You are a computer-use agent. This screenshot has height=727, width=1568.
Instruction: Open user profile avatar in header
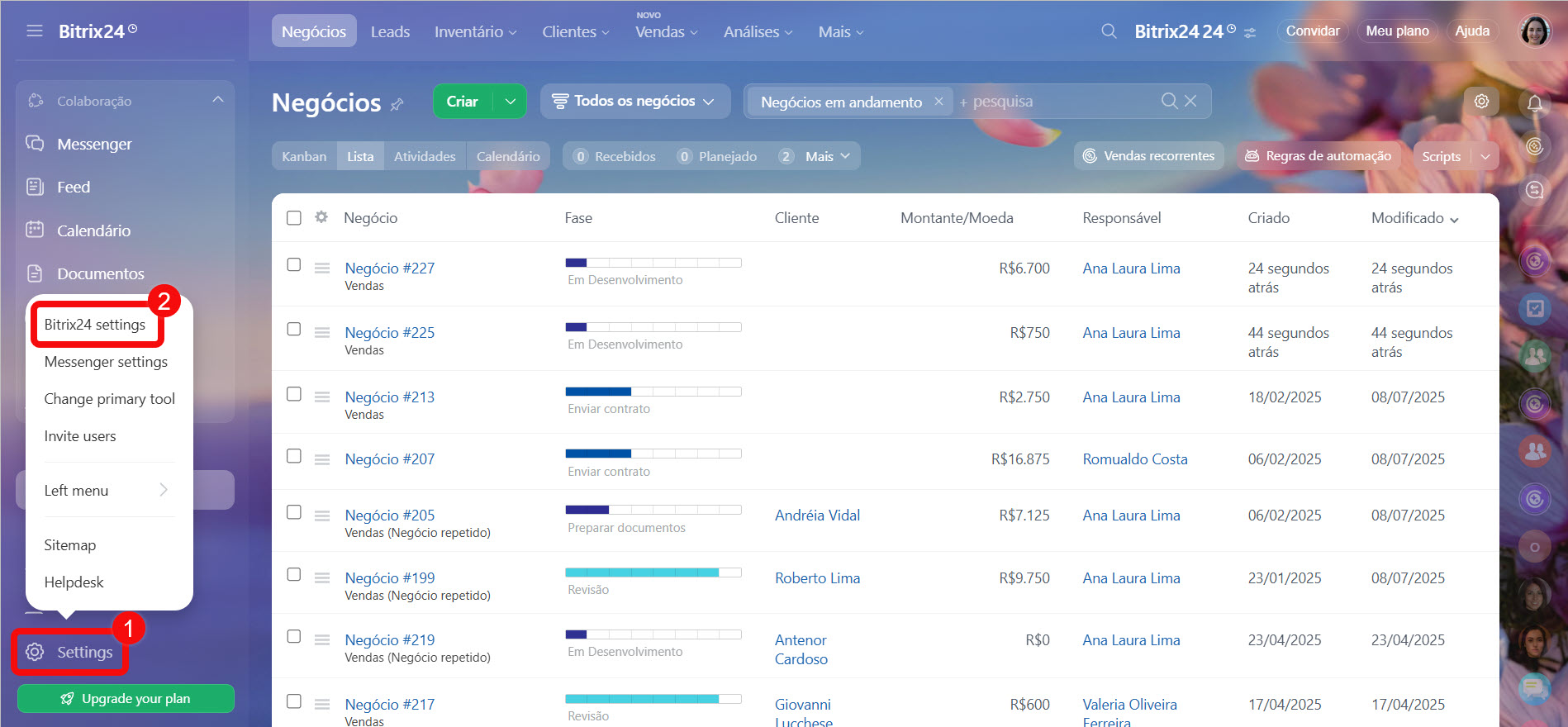coord(1535,31)
